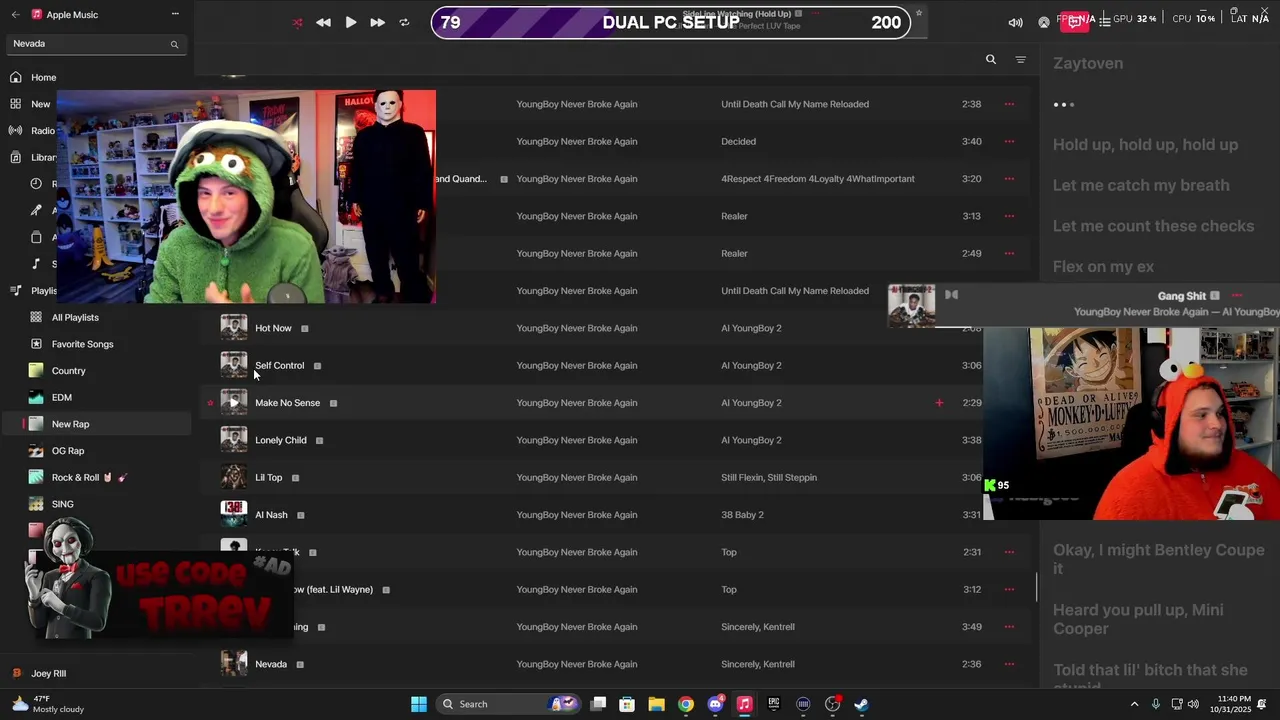
Task: Open the Still Flexin, Still Steppin album link
Action: click(x=769, y=477)
